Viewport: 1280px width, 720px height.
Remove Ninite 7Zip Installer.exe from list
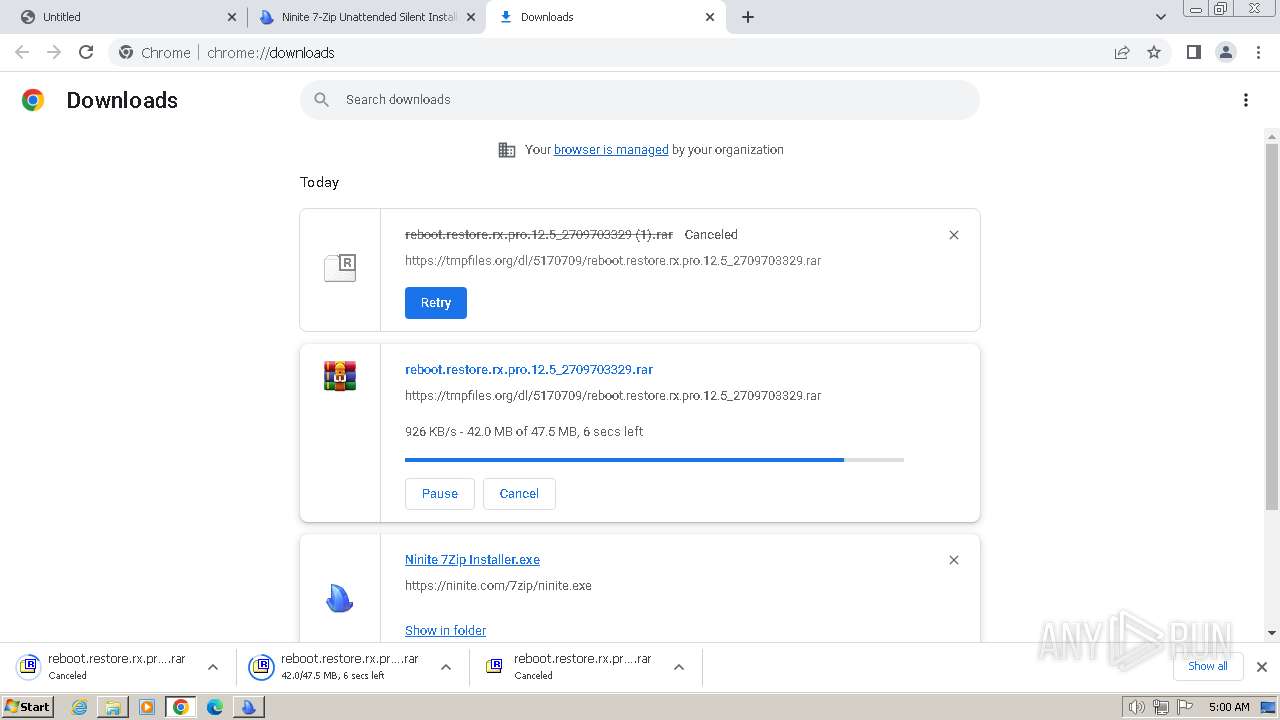coord(953,560)
